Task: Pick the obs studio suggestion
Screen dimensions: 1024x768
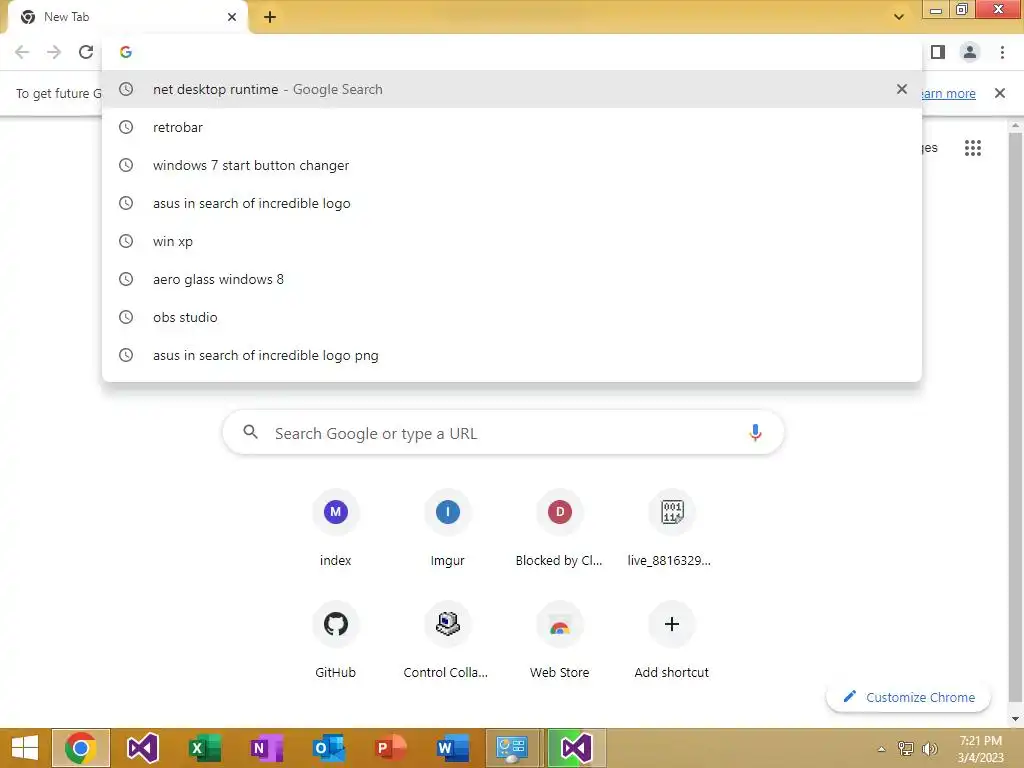Action: tap(512, 317)
